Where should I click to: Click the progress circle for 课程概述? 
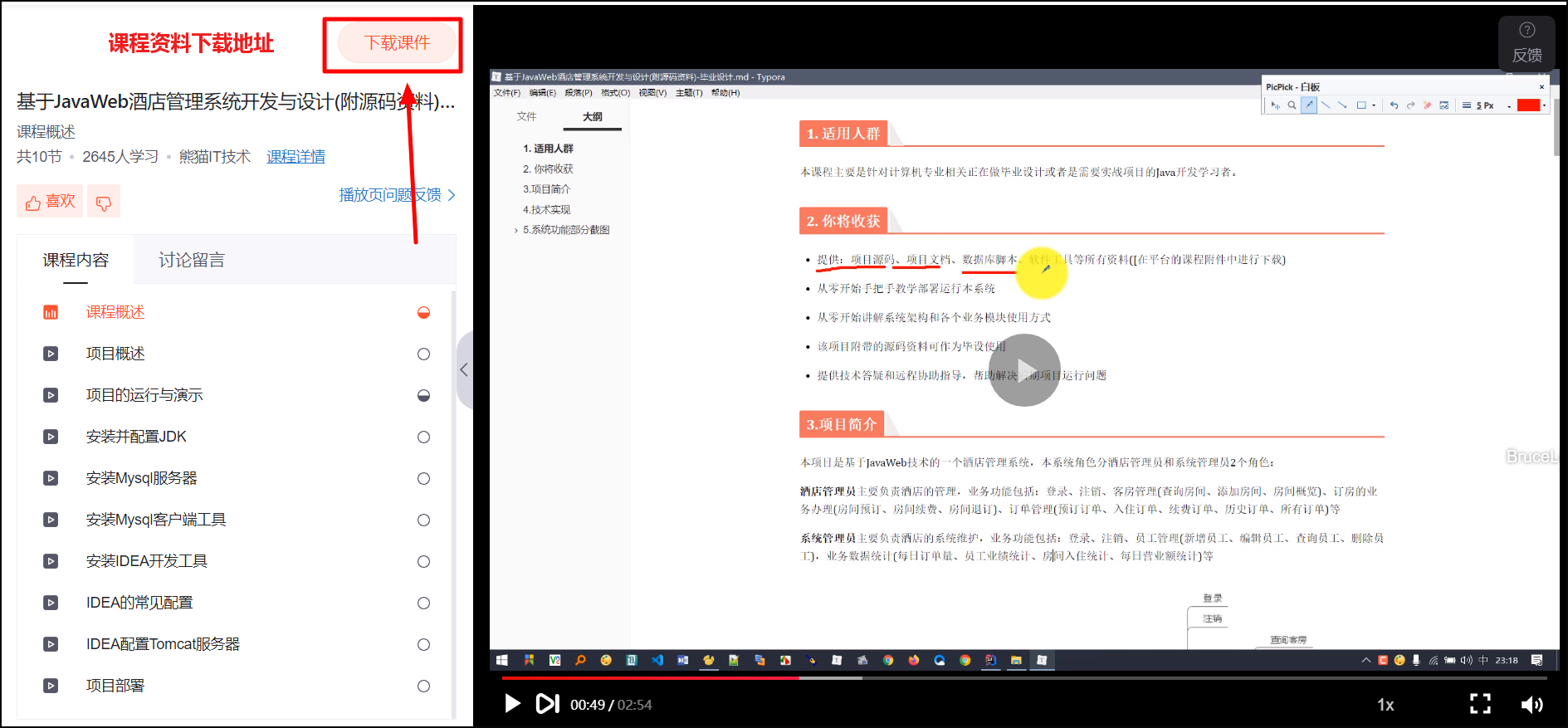click(423, 313)
